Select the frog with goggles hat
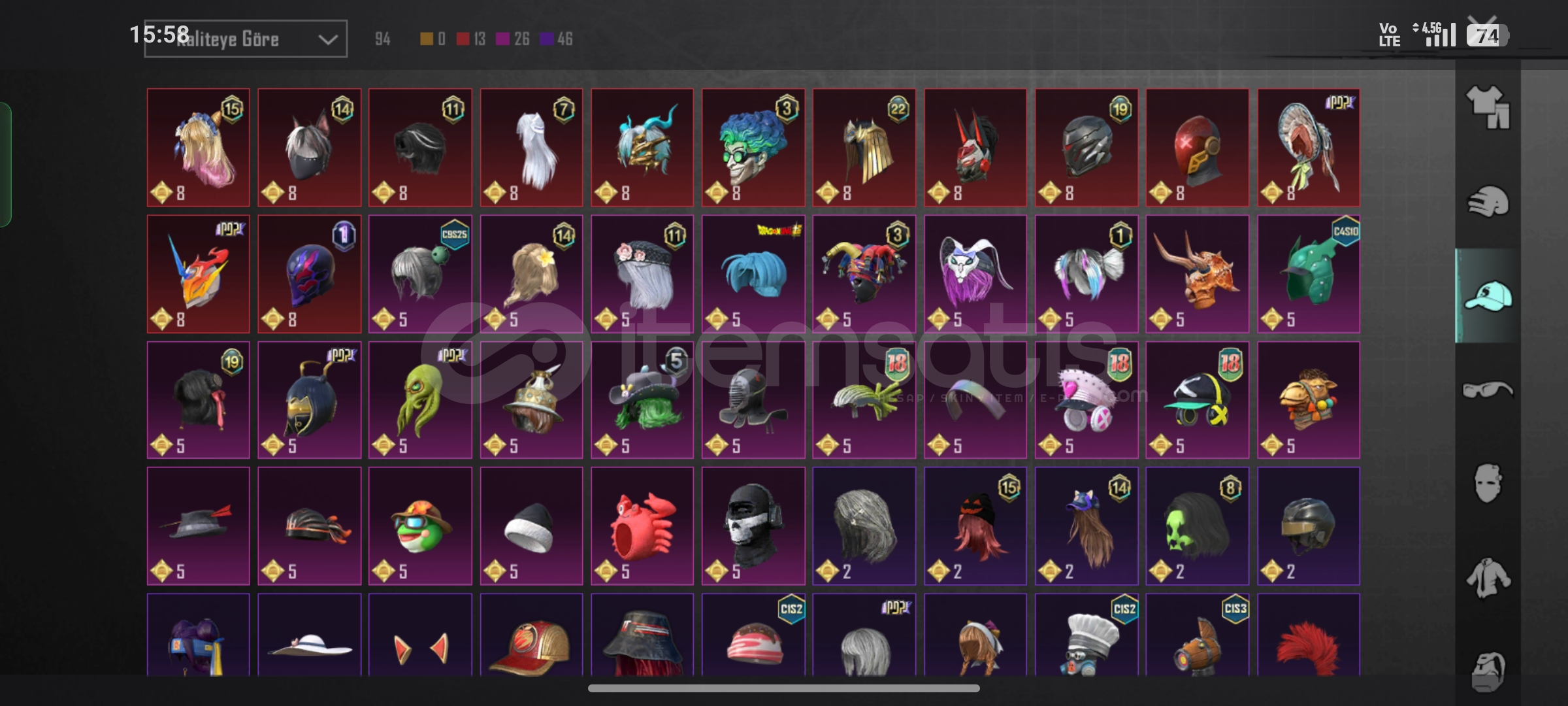Viewport: 1568px width, 706px height. 420,526
